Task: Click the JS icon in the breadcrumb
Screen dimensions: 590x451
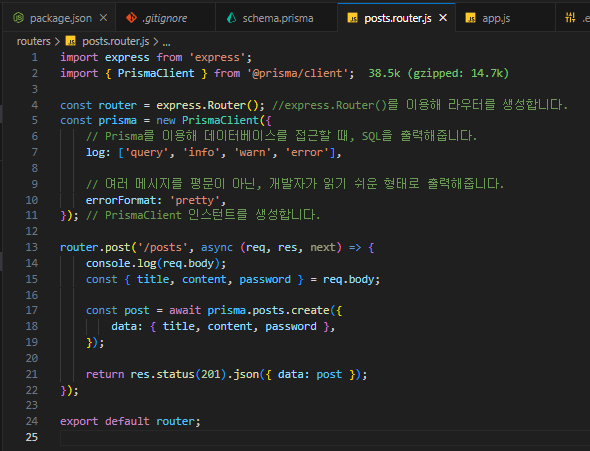Action: pos(71,41)
